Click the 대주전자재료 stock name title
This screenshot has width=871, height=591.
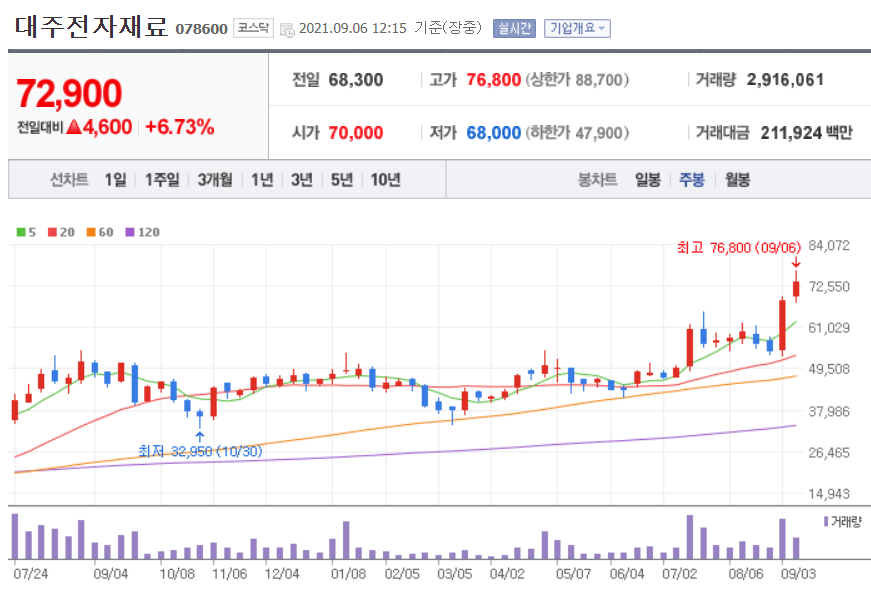(x=91, y=27)
